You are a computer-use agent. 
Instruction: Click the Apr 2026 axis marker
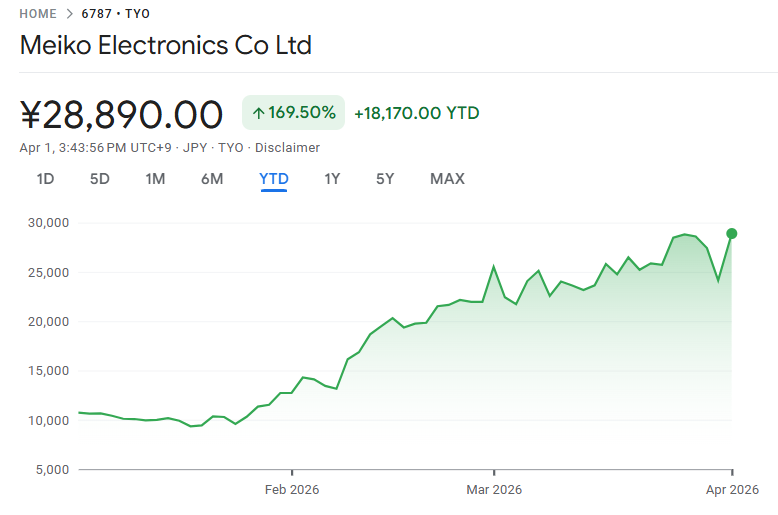(x=732, y=490)
